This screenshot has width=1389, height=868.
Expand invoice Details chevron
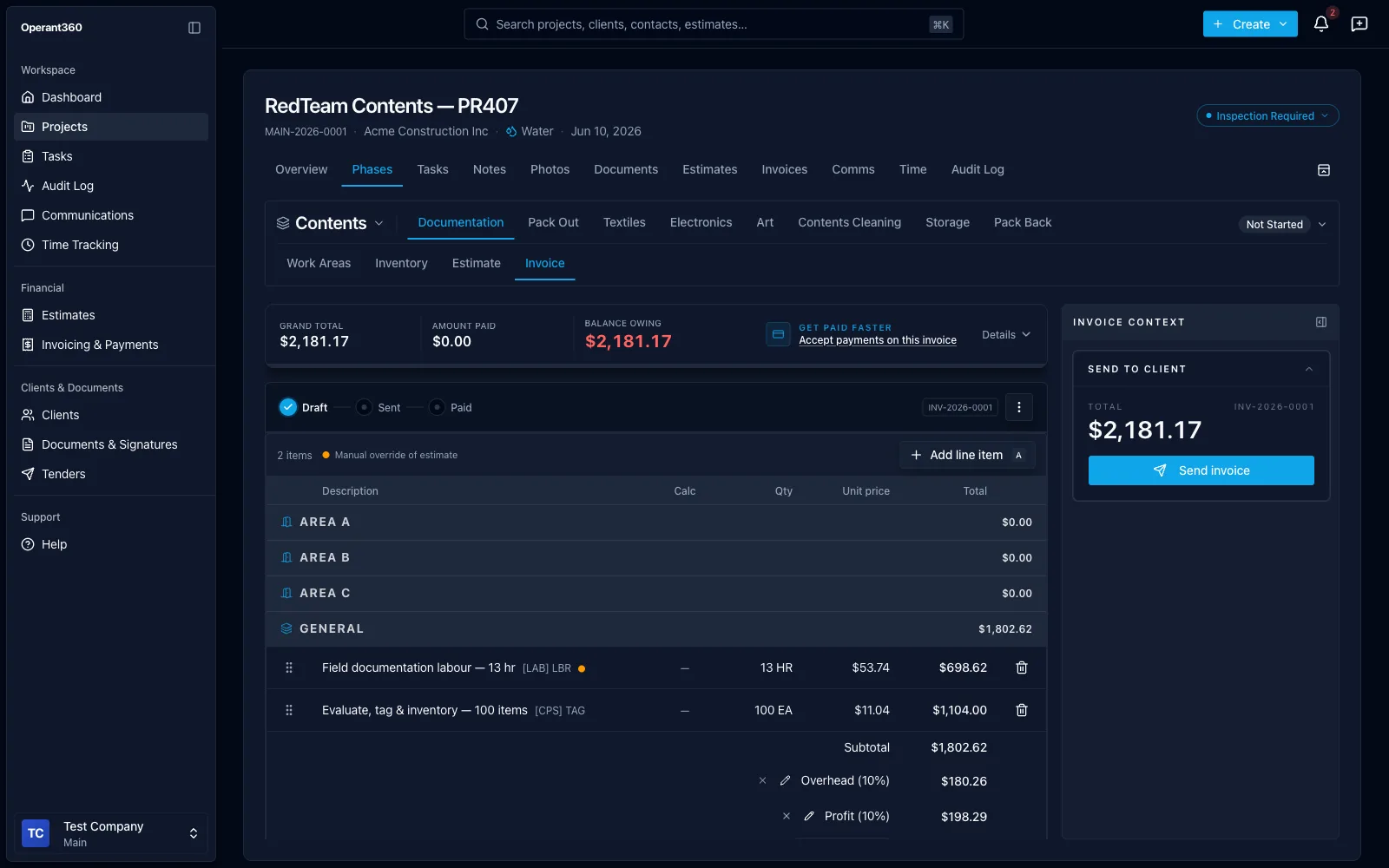coord(1006,334)
